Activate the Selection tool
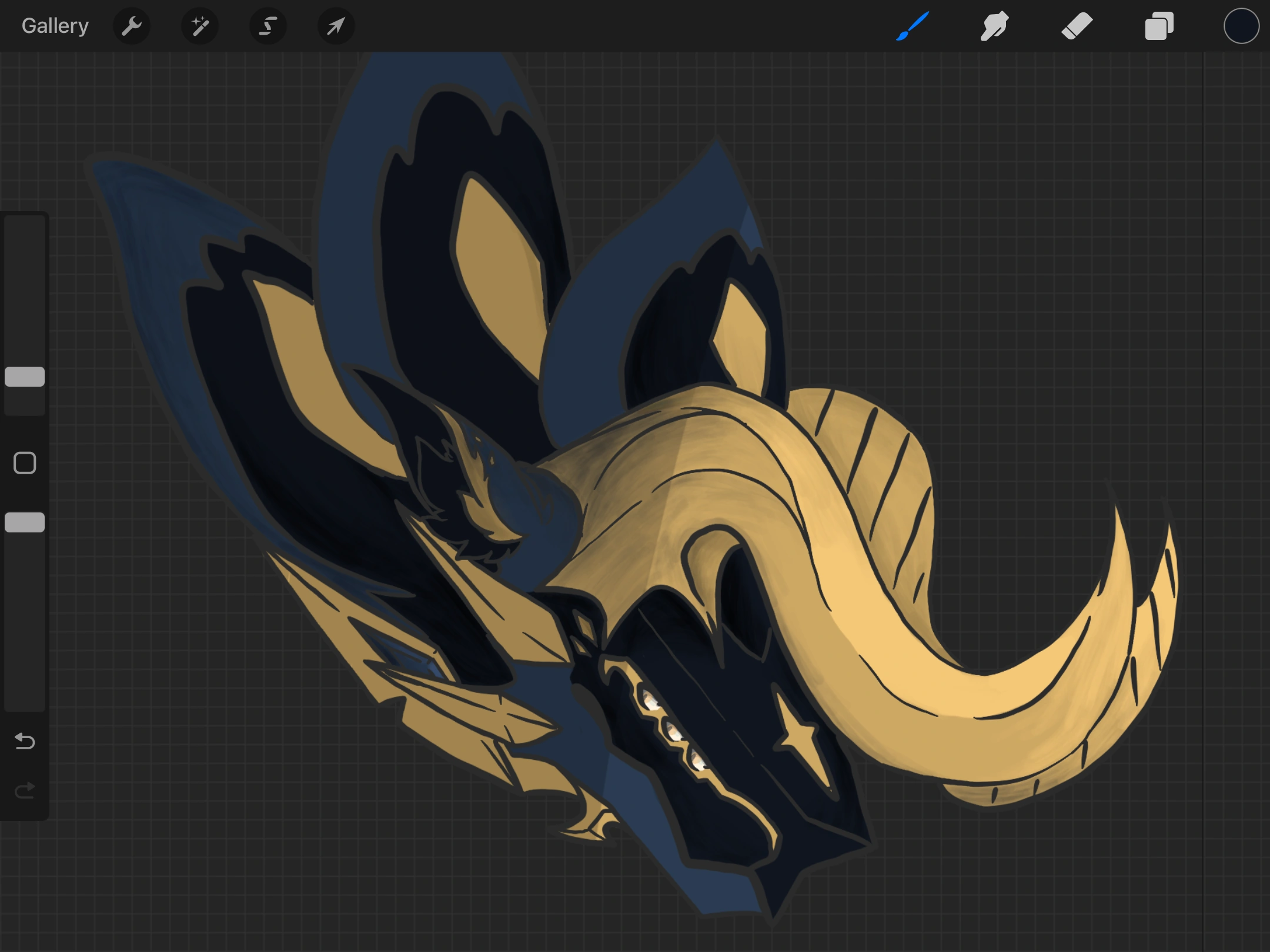Image resolution: width=1270 pixels, height=952 pixels. (x=268, y=26)
